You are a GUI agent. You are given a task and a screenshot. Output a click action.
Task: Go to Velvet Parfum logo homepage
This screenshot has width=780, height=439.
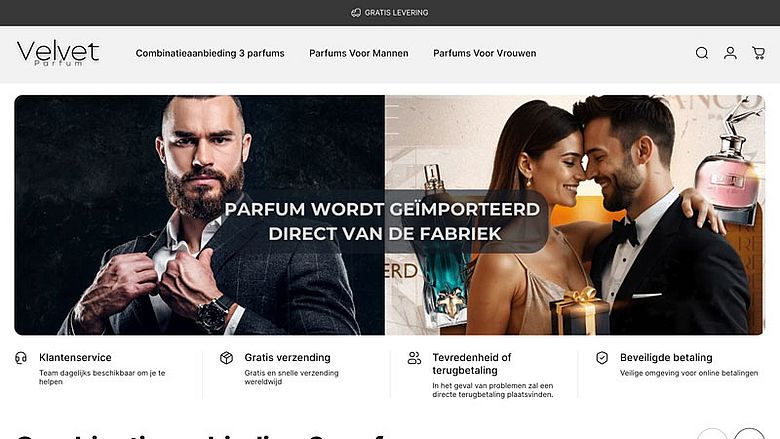click(x=58, y=54)
